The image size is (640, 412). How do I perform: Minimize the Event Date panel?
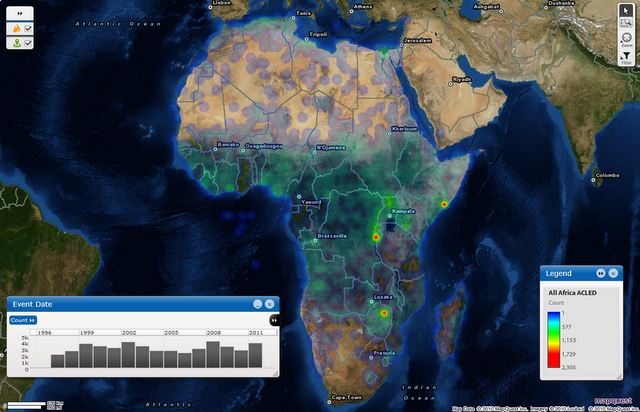pos(257,303)
